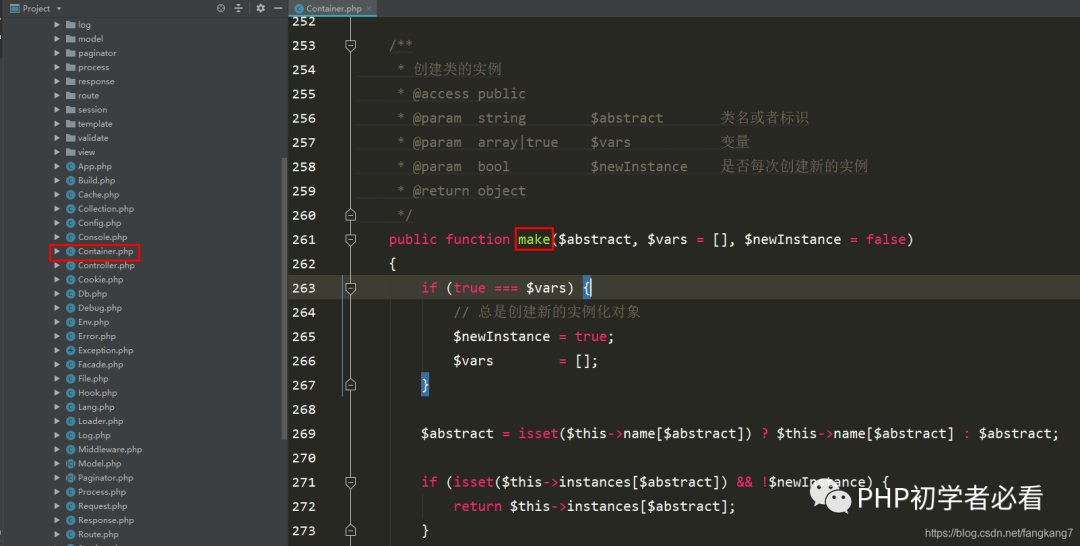Expand the validate folder
1080x546 pixels.
pyautogui.click(x=57, y=138)
